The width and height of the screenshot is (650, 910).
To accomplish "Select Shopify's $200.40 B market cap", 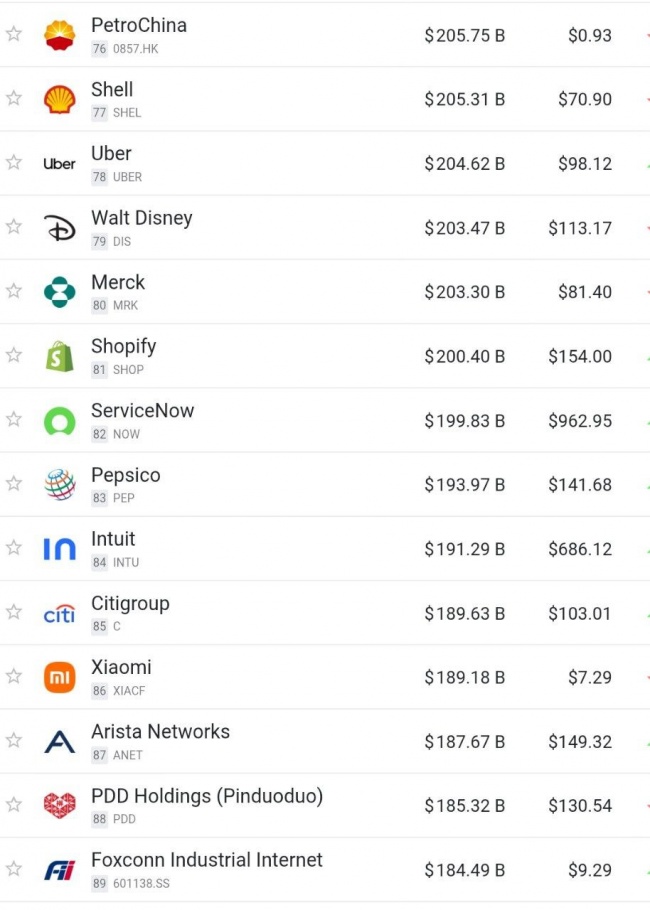I will coord(464,357).
